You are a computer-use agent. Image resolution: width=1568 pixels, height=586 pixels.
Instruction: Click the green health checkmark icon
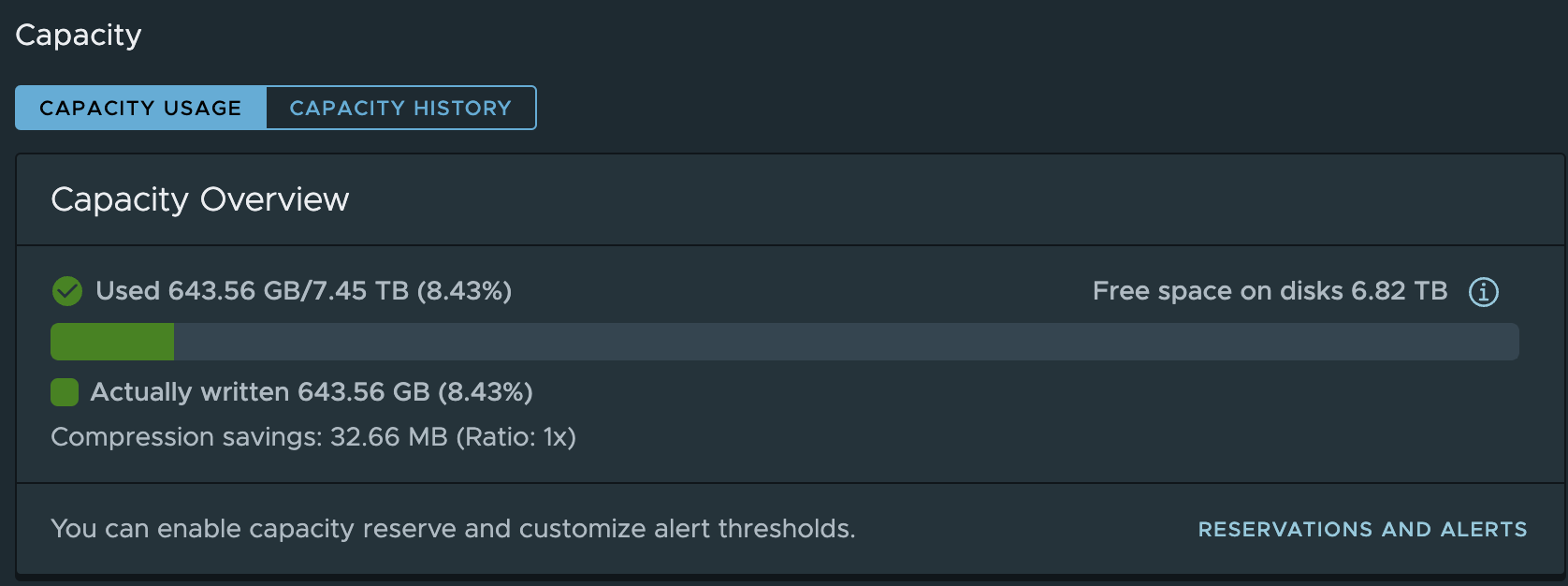pos(67,291)
